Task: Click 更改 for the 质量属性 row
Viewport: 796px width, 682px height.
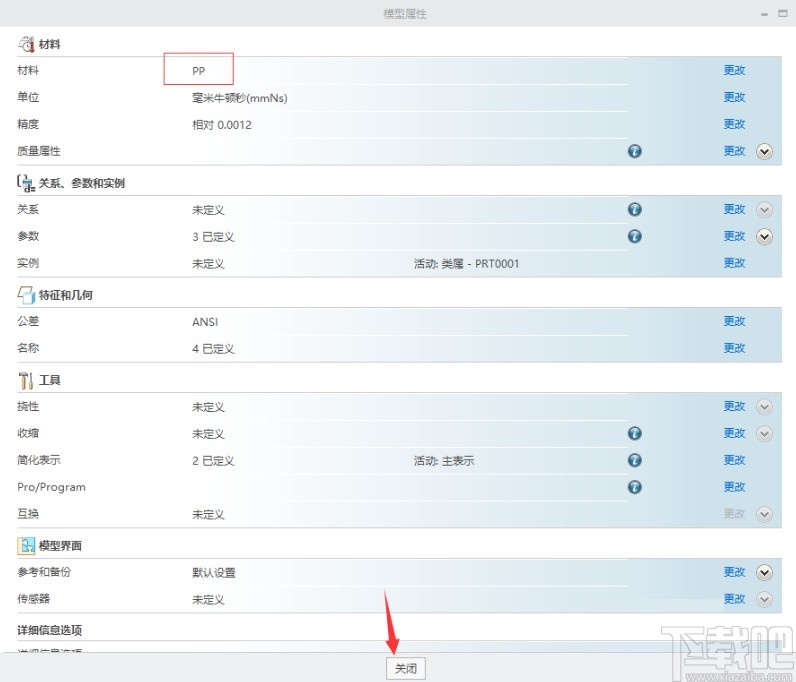Action: pyautogui.click(x=734, y=151)
